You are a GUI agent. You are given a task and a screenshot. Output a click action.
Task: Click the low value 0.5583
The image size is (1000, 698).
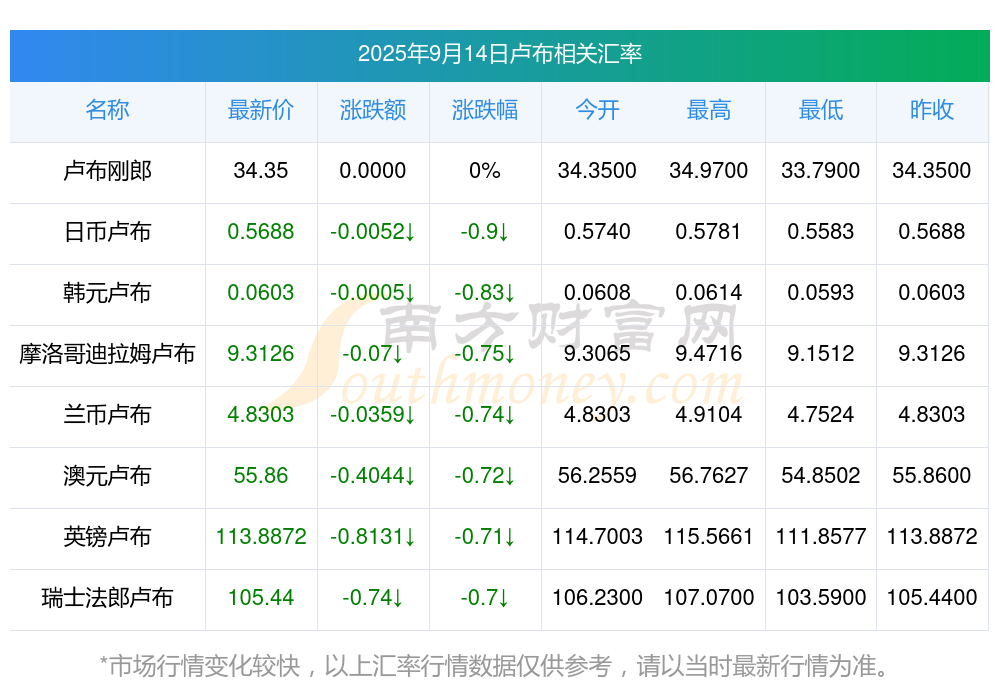pos(821,232)
